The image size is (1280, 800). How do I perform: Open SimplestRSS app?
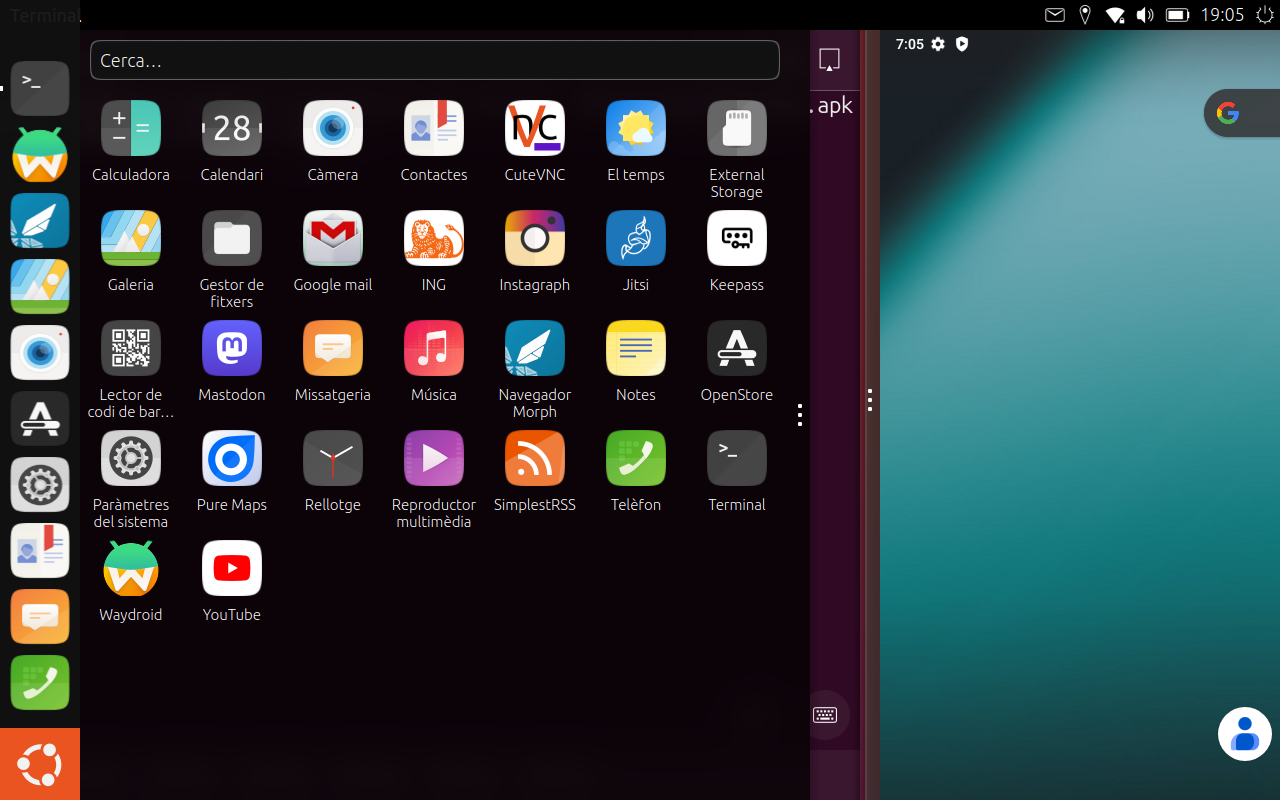tap(535, 458)
